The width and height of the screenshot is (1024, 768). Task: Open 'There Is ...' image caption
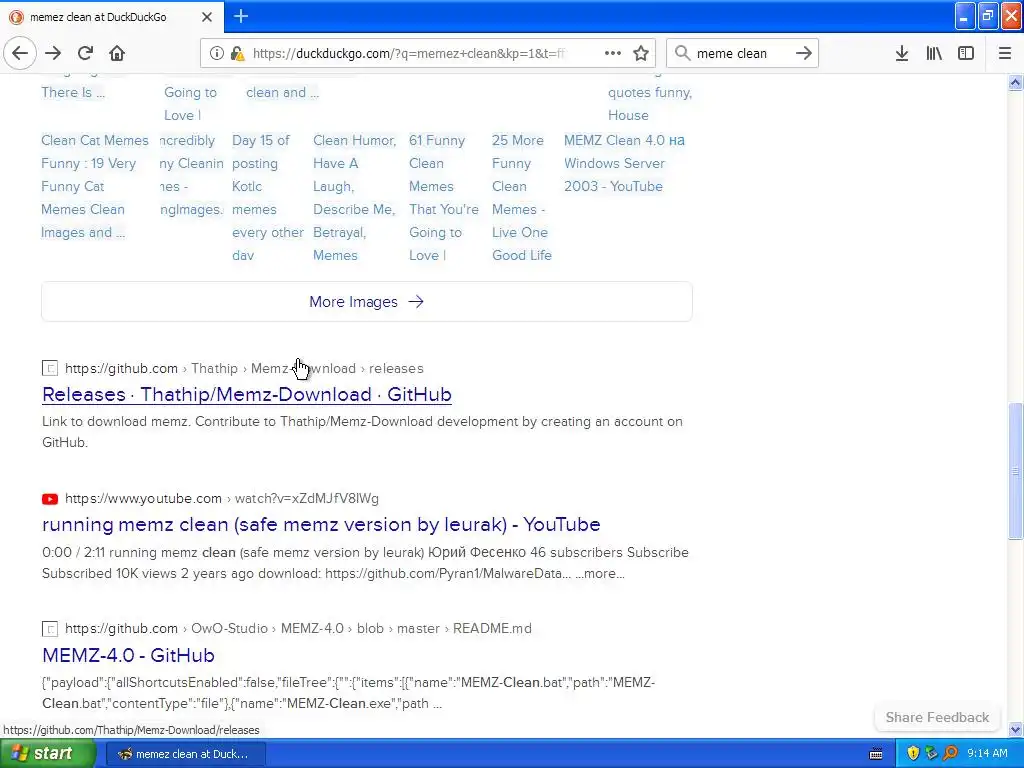pos(73,92)
